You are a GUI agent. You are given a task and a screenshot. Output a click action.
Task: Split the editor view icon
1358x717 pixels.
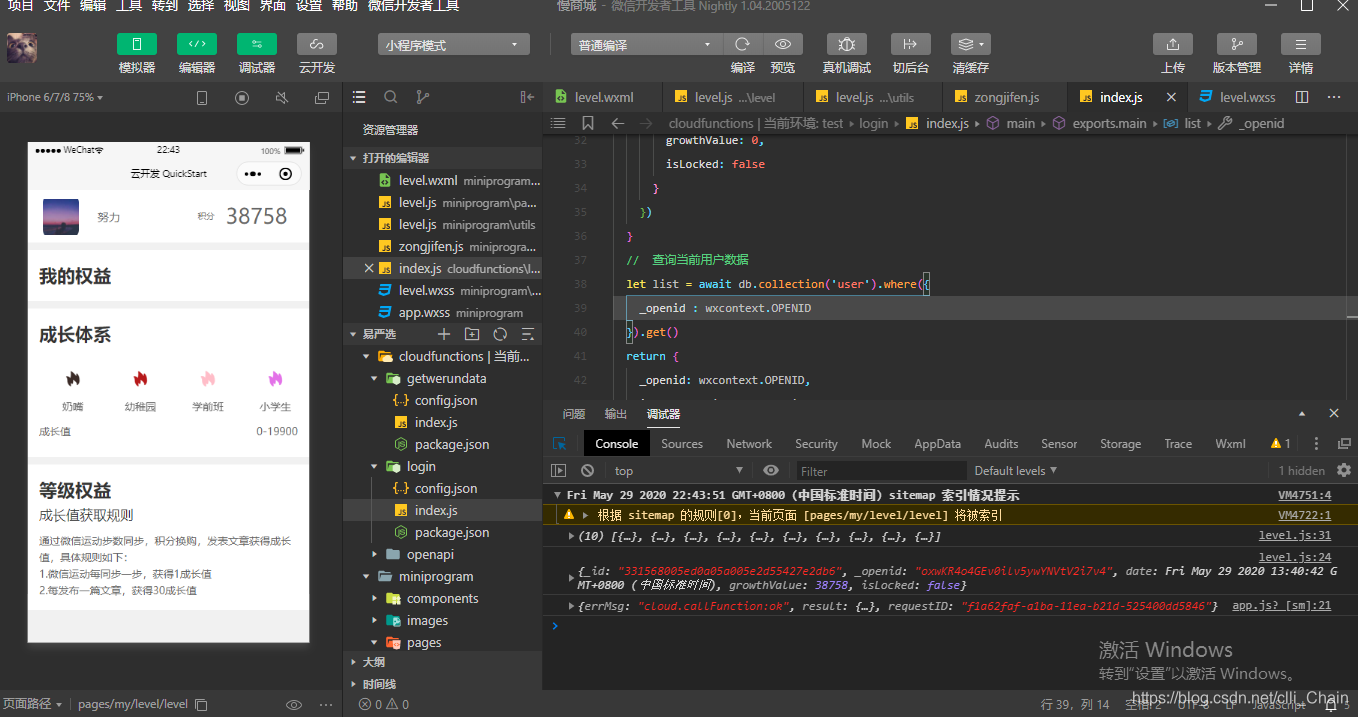coord(1302,97)
